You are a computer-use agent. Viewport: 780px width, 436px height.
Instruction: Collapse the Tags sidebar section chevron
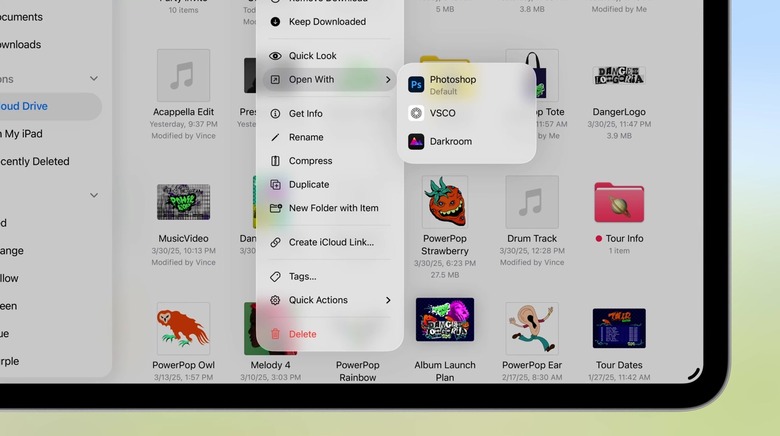point(94,195)
